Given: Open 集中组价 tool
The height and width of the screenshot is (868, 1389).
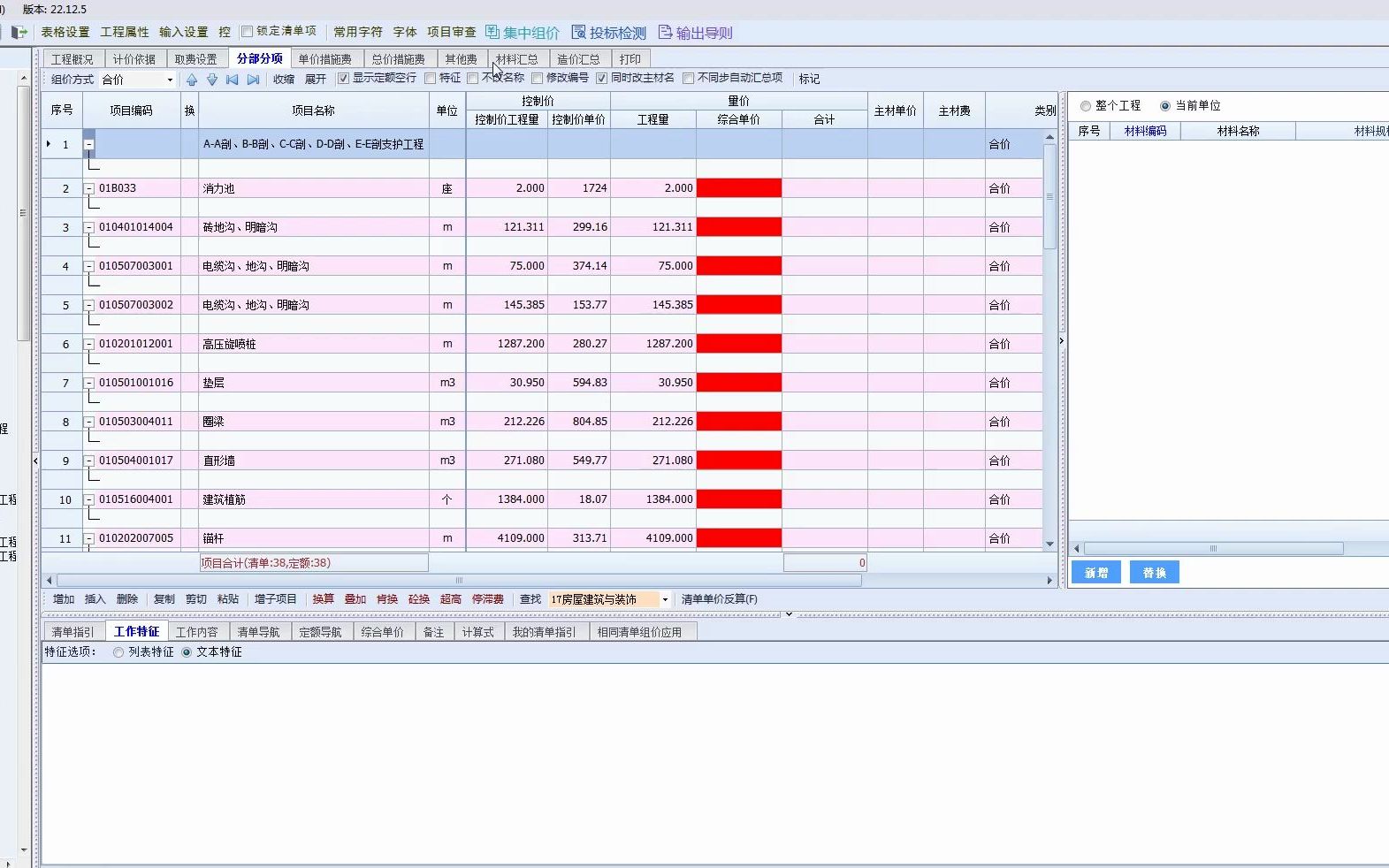Looking at the screenshot, I should tap(523, 33).
